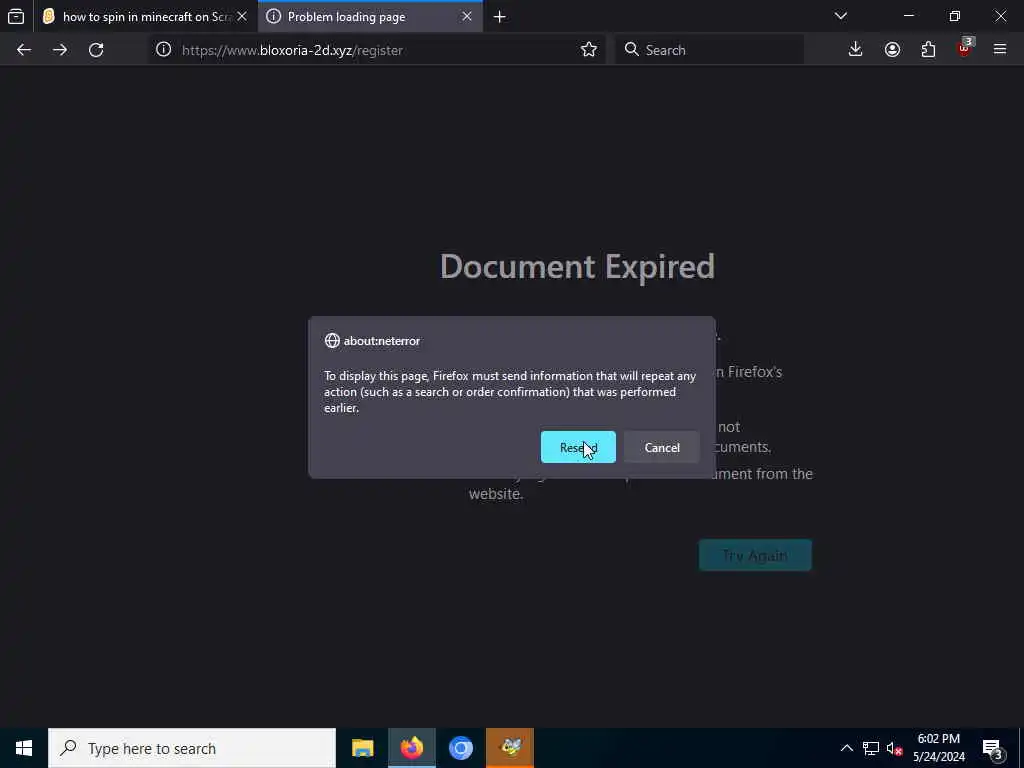Click the taskbar 'Type here to search' box
This screenshot has width=1024, height=768.
(x=192, y=748)
